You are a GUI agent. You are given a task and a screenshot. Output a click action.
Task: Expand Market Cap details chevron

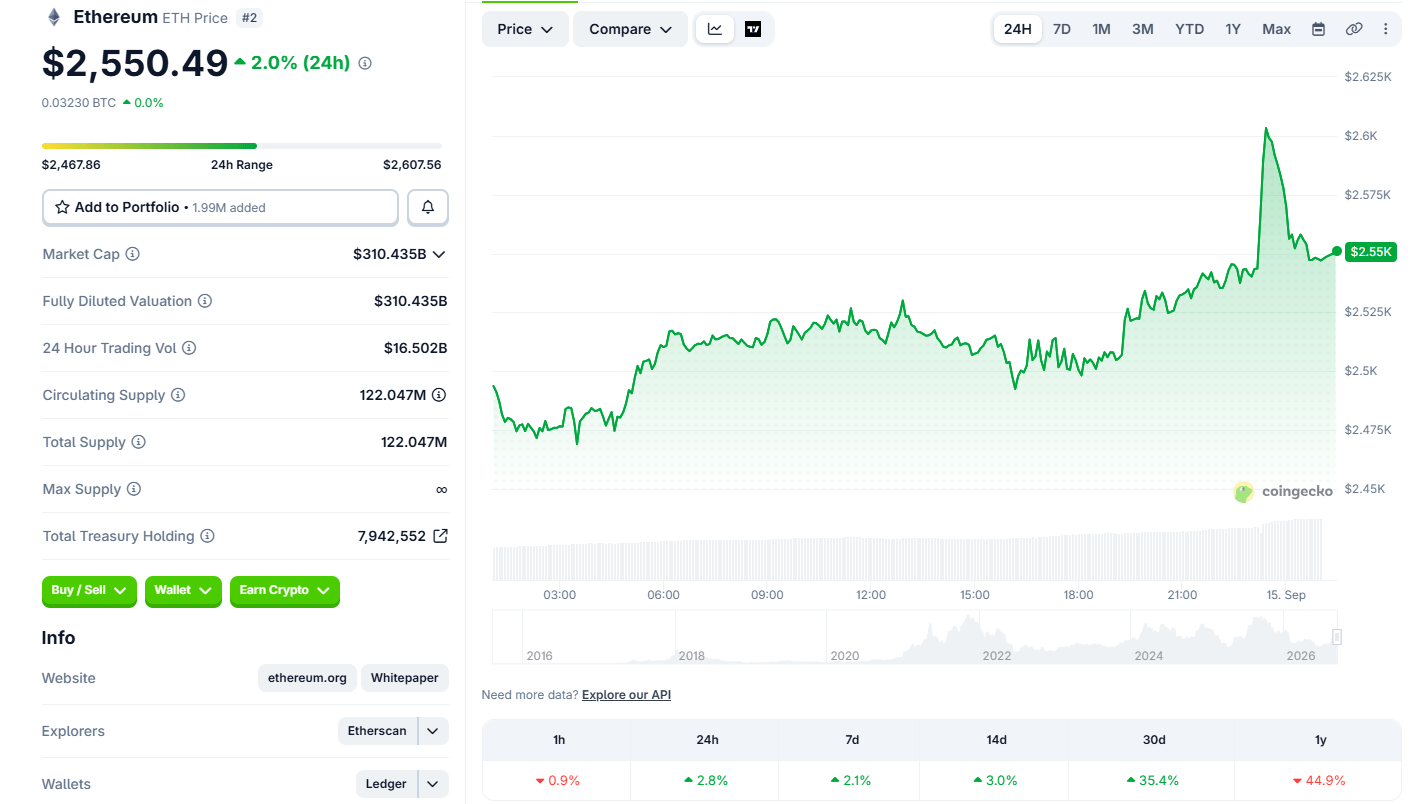tap(439, 254)
